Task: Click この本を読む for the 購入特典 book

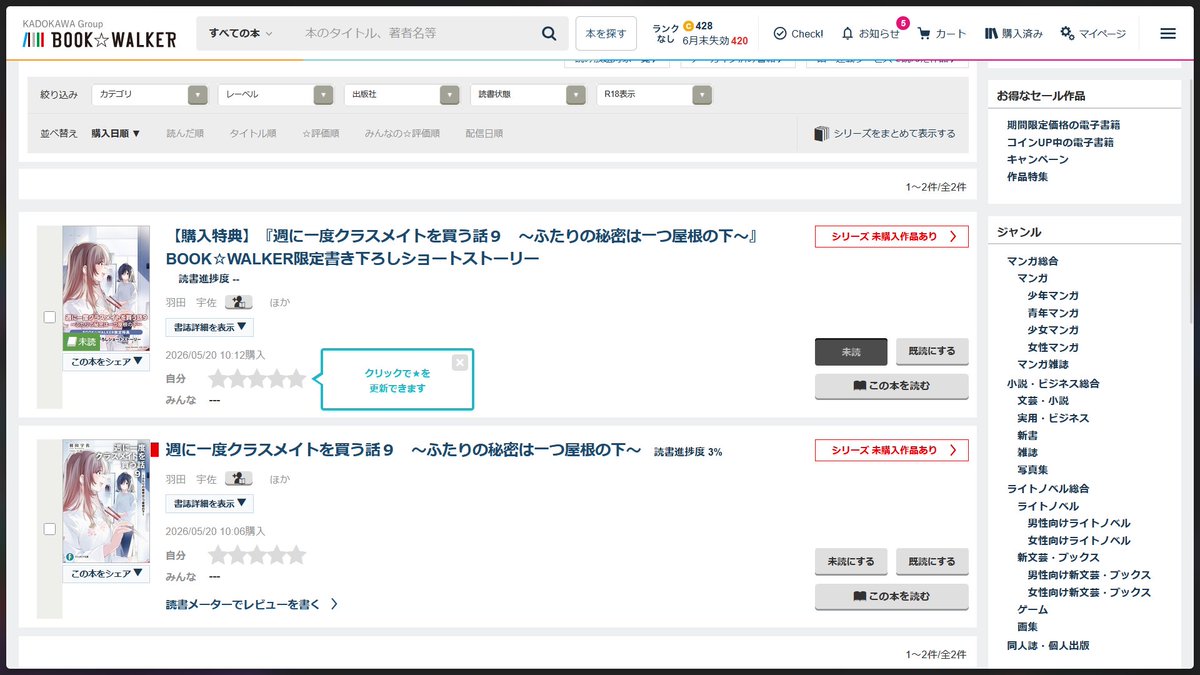Action: [x=892, y=386]
